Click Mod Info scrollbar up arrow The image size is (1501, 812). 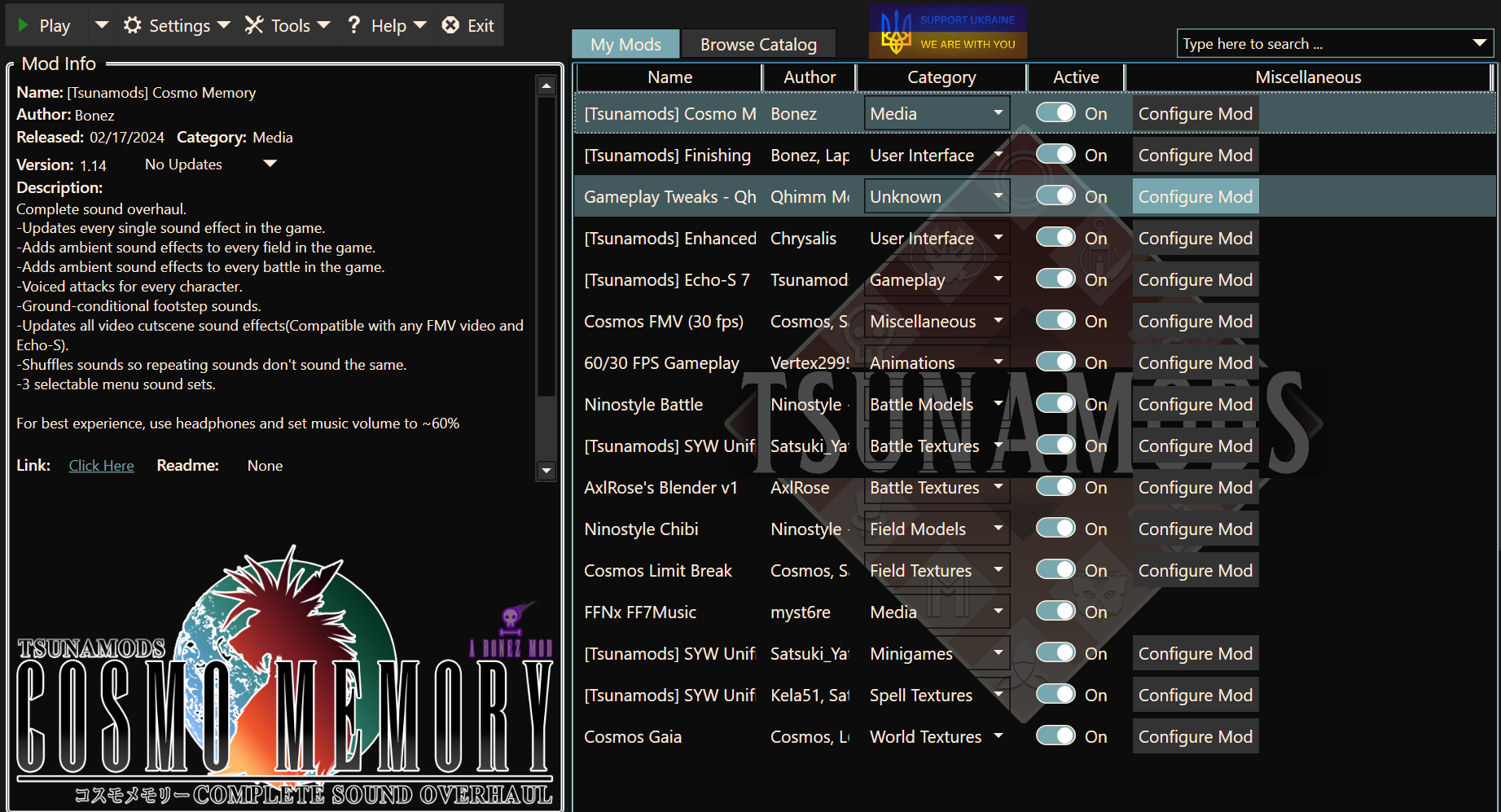pyautogui.click(x=546, y=86)
